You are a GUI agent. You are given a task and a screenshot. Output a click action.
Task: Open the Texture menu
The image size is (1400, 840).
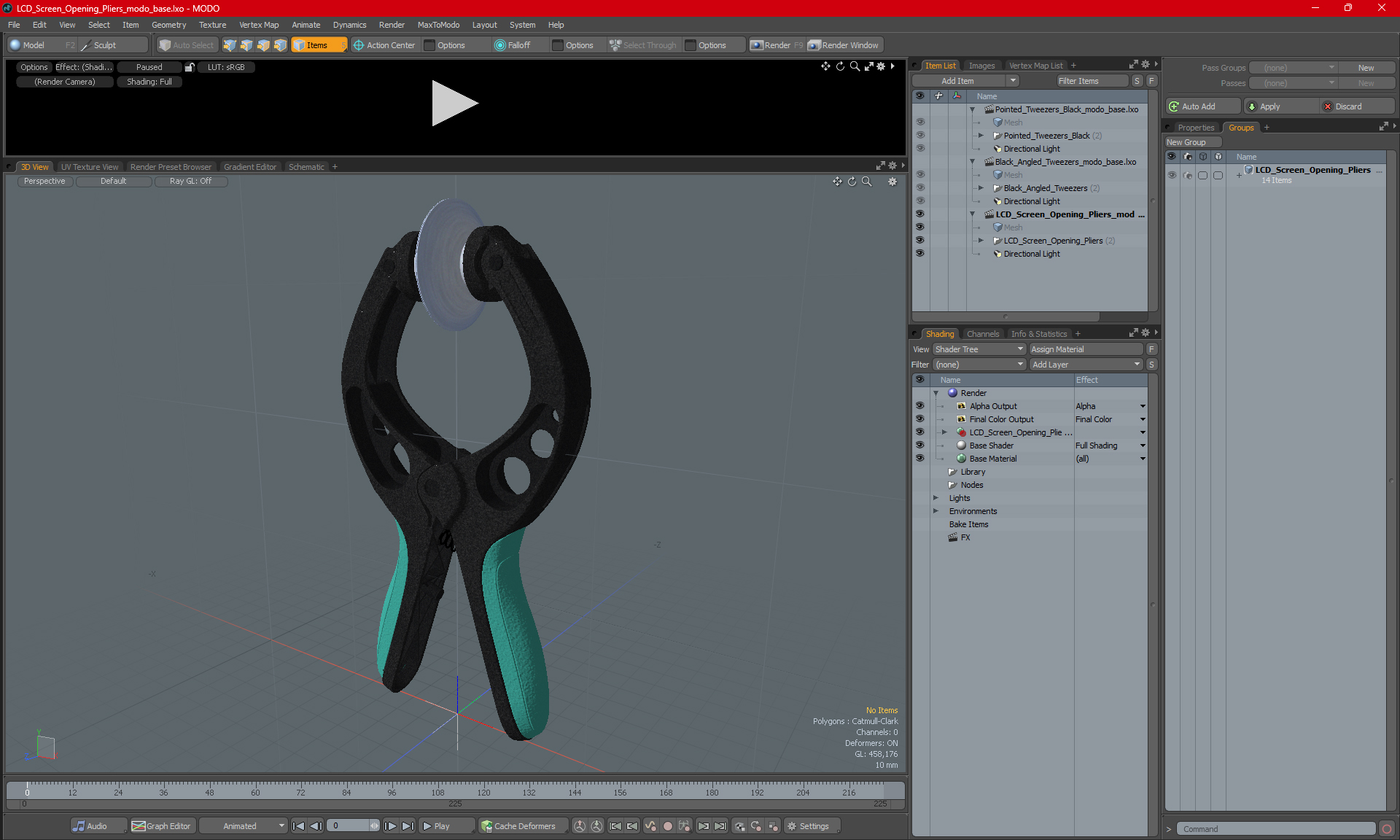[212, 25]
